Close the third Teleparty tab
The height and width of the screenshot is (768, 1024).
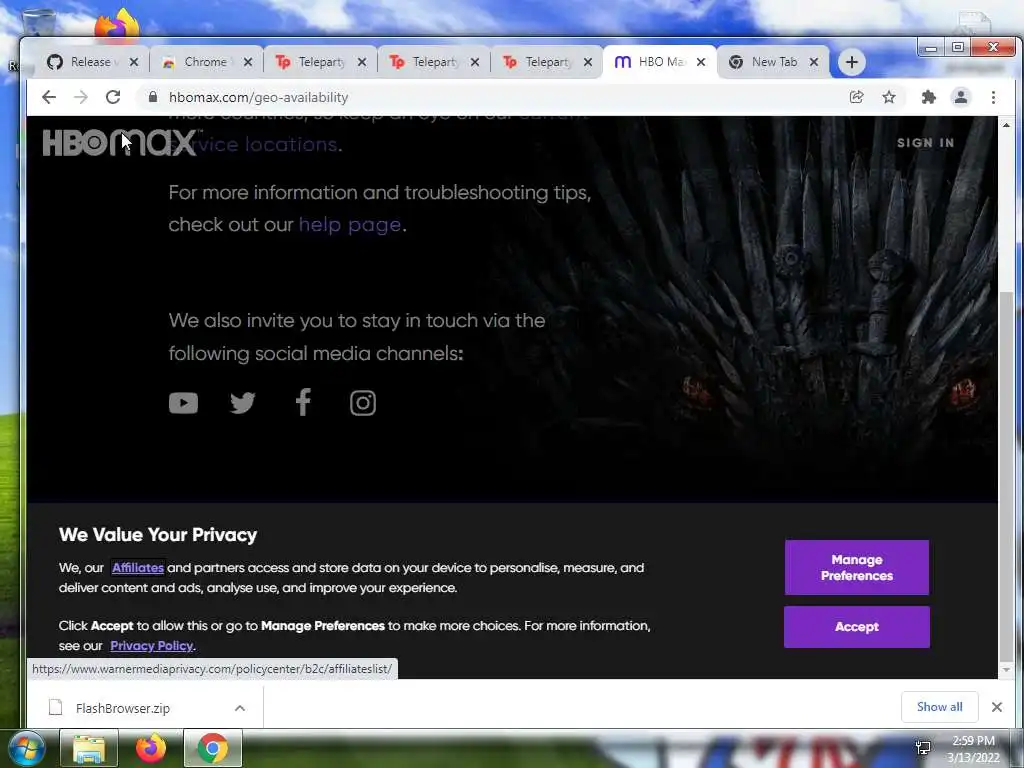pyautogui.click(x=588, y=62)
